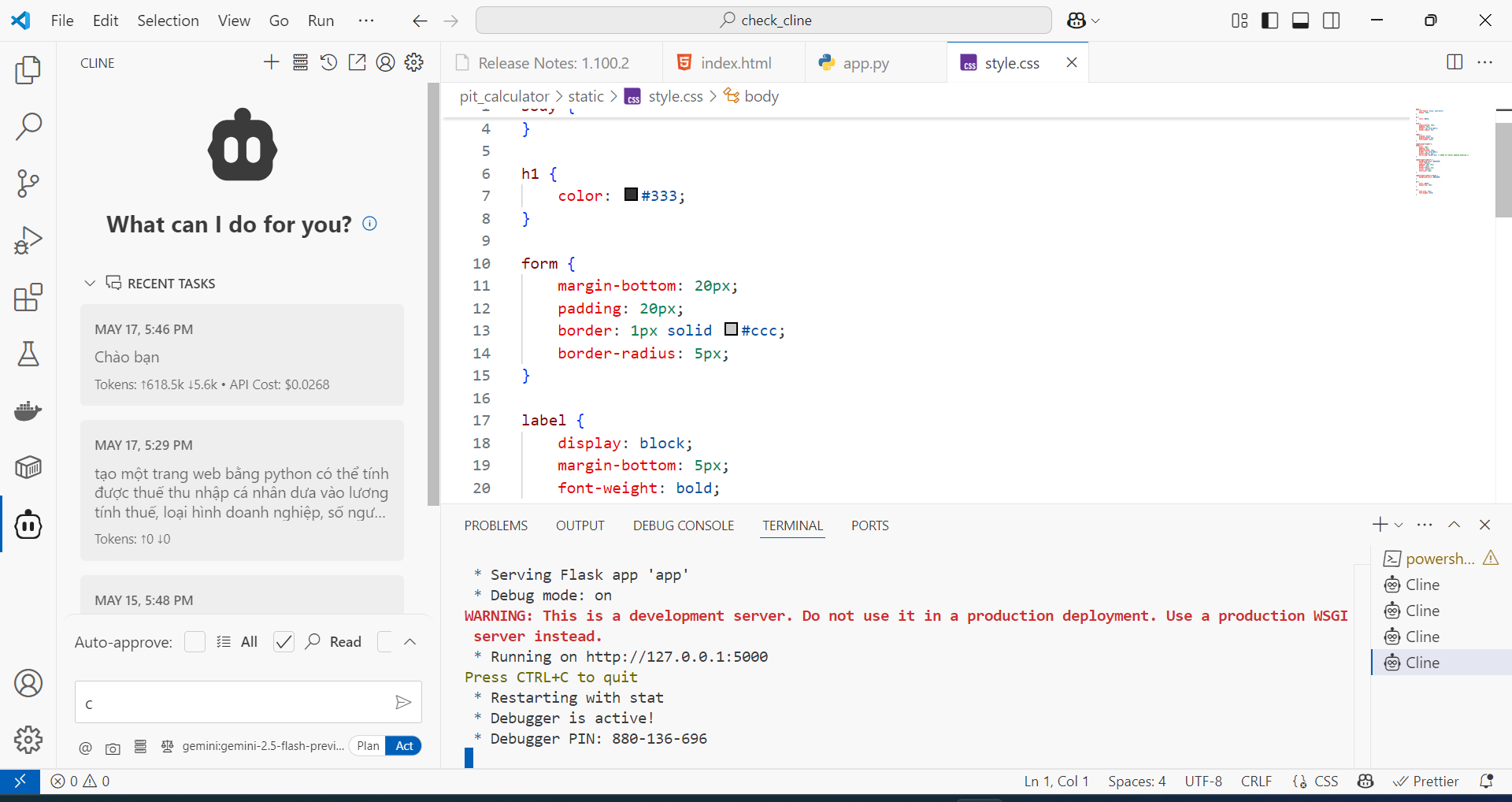Open the Search view in activity bar
Viewport: 1512px width, 802px height.
[28, 127]
